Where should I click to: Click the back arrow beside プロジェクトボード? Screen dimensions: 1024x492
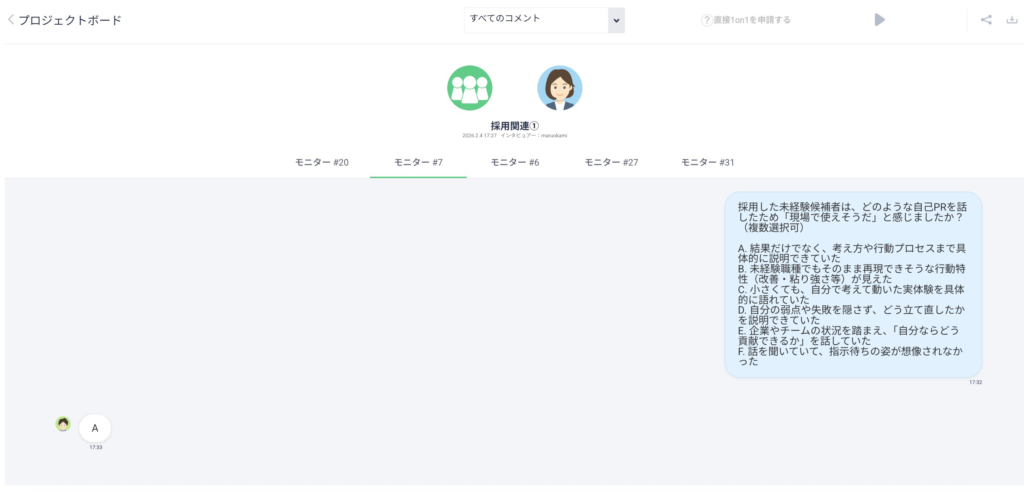11,20
